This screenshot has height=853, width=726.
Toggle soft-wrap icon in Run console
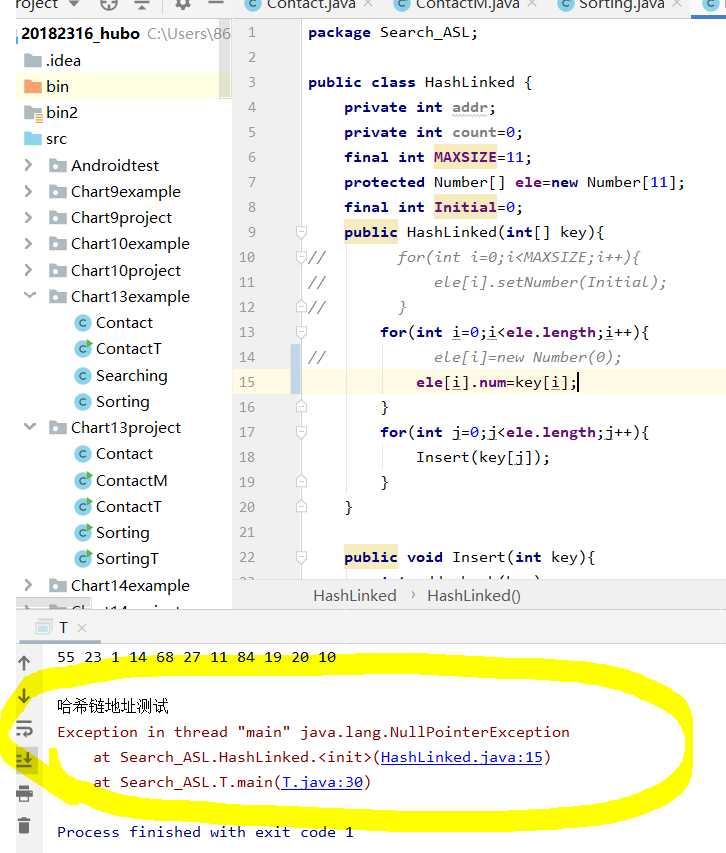point(24,728)
